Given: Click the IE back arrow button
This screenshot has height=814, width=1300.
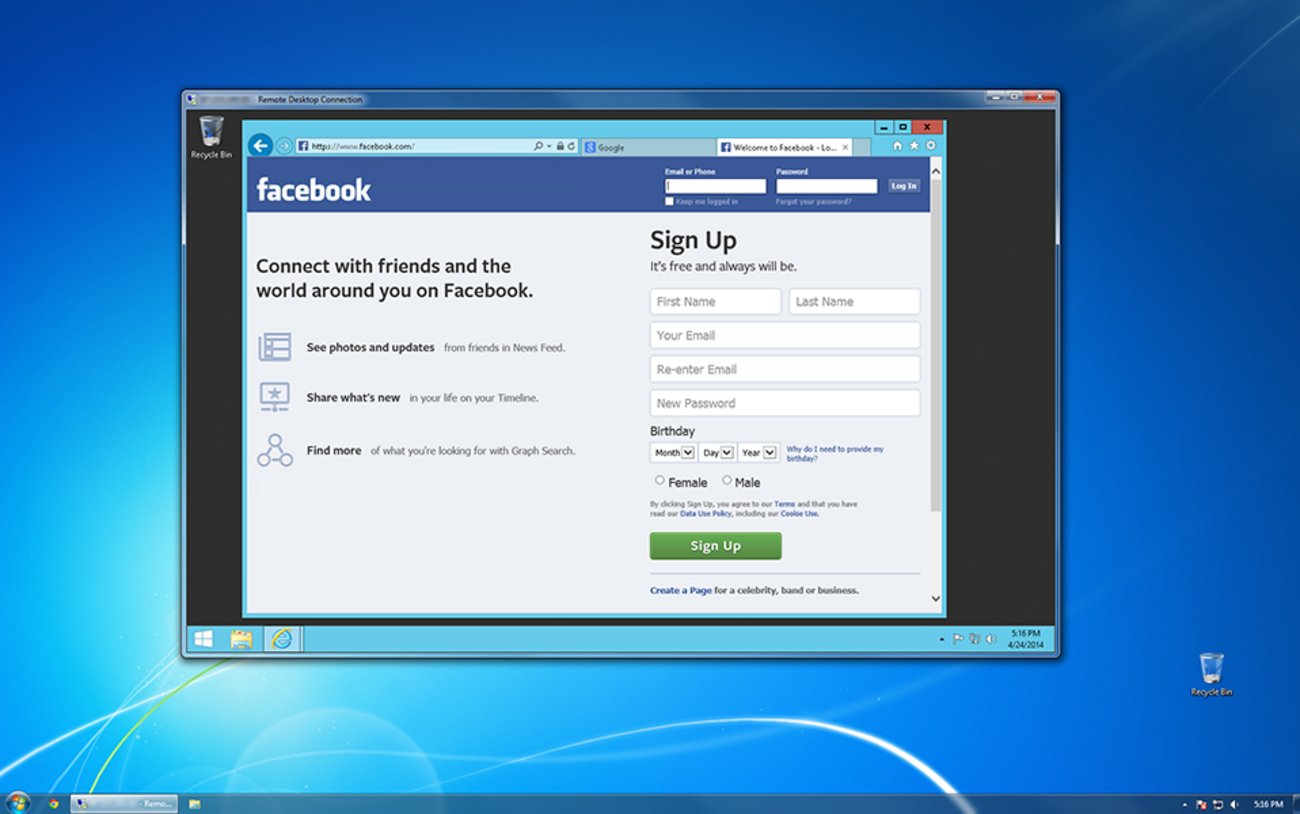Looking at the screenshot, I should [x=260, y=146].
